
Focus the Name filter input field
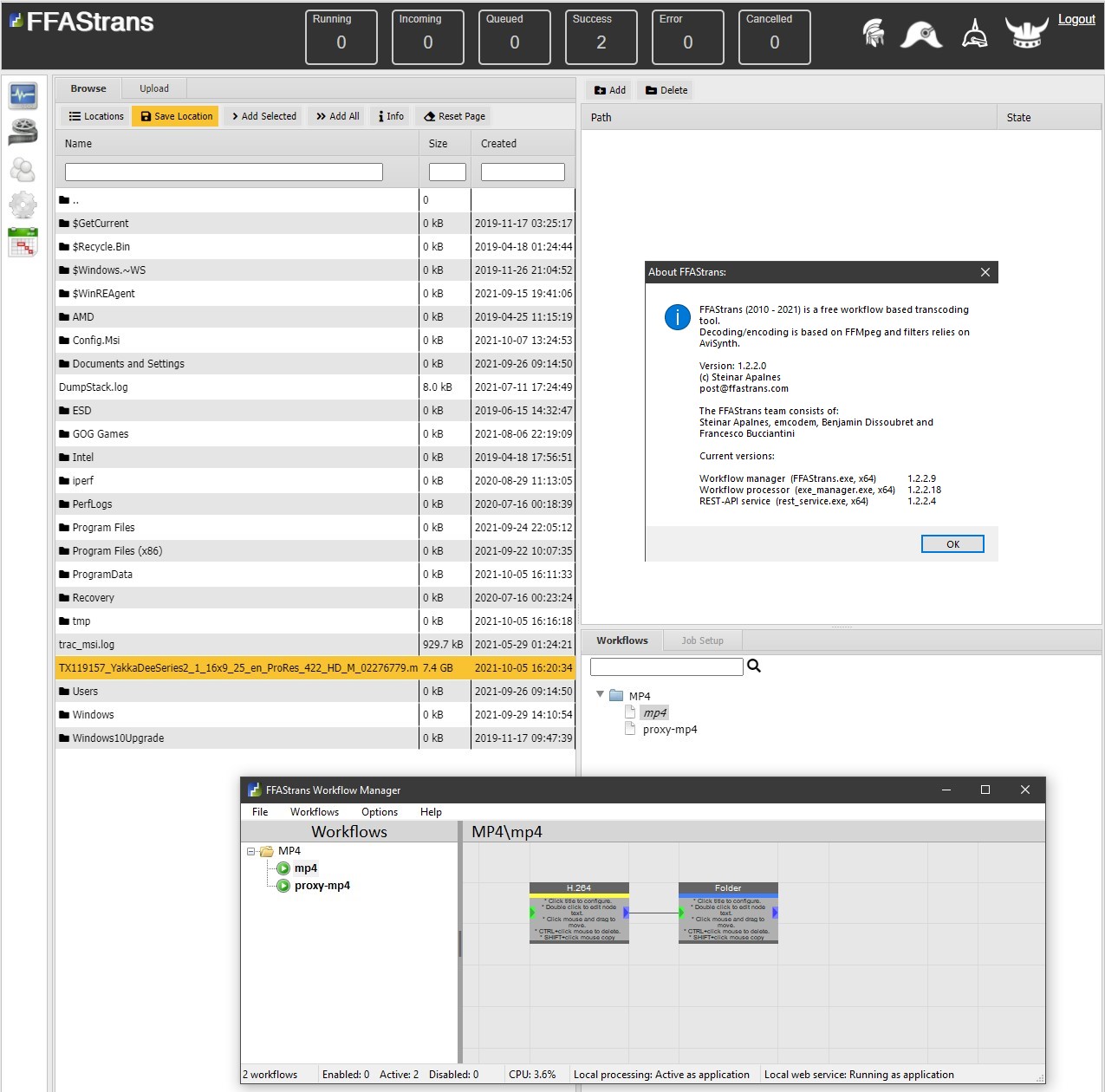(x=224, y=172)
